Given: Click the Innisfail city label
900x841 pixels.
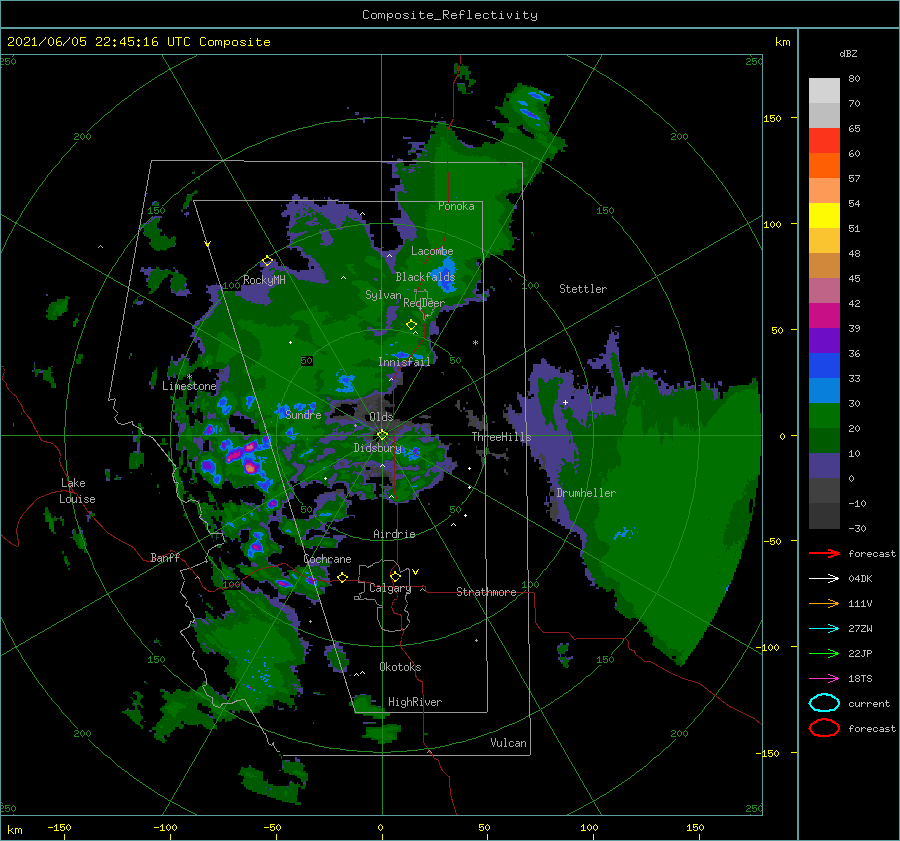Looking at the screenshot, I should coord(404,362).
